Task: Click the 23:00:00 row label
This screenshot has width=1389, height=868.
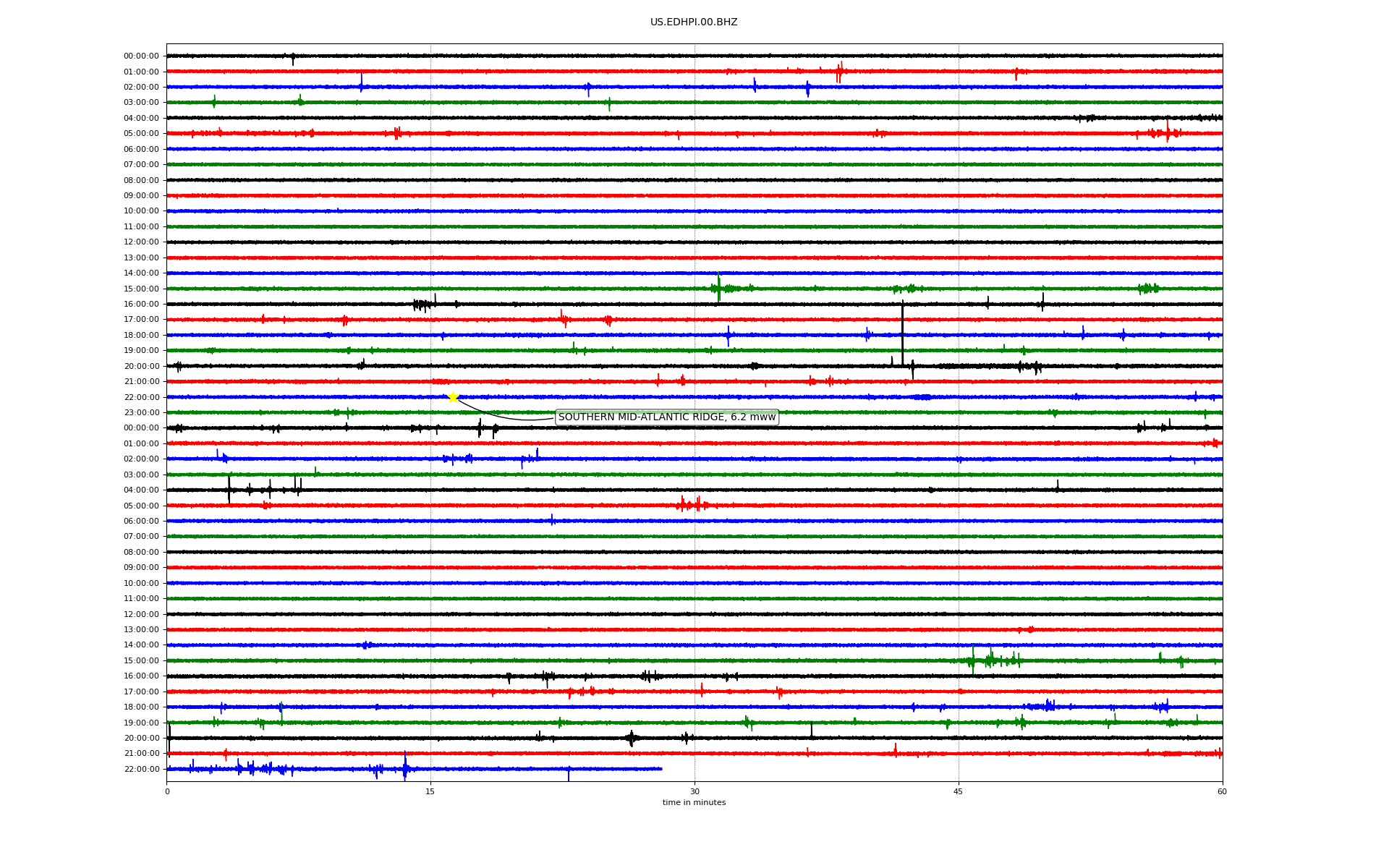Action: coord(141,413)
